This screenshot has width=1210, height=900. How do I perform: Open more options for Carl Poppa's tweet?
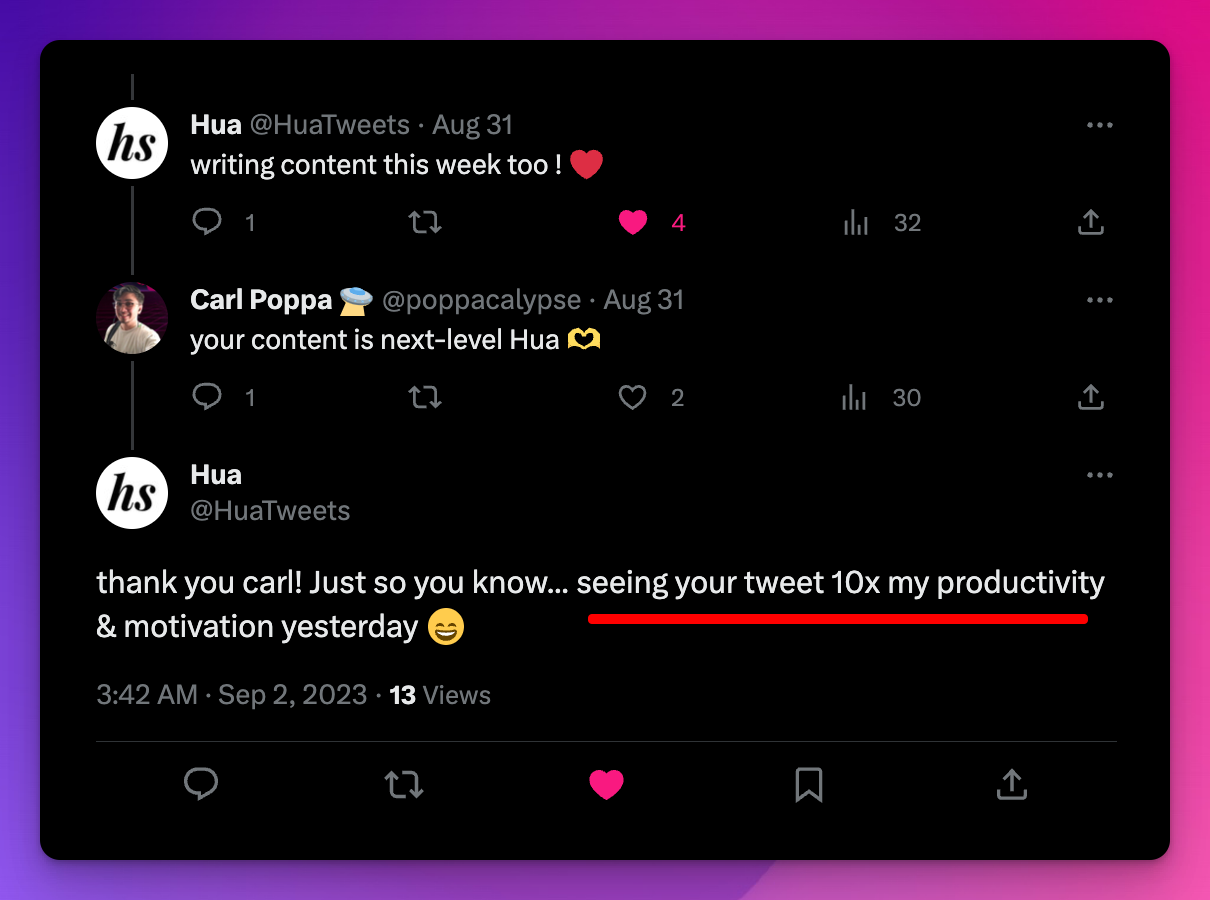1099,301
